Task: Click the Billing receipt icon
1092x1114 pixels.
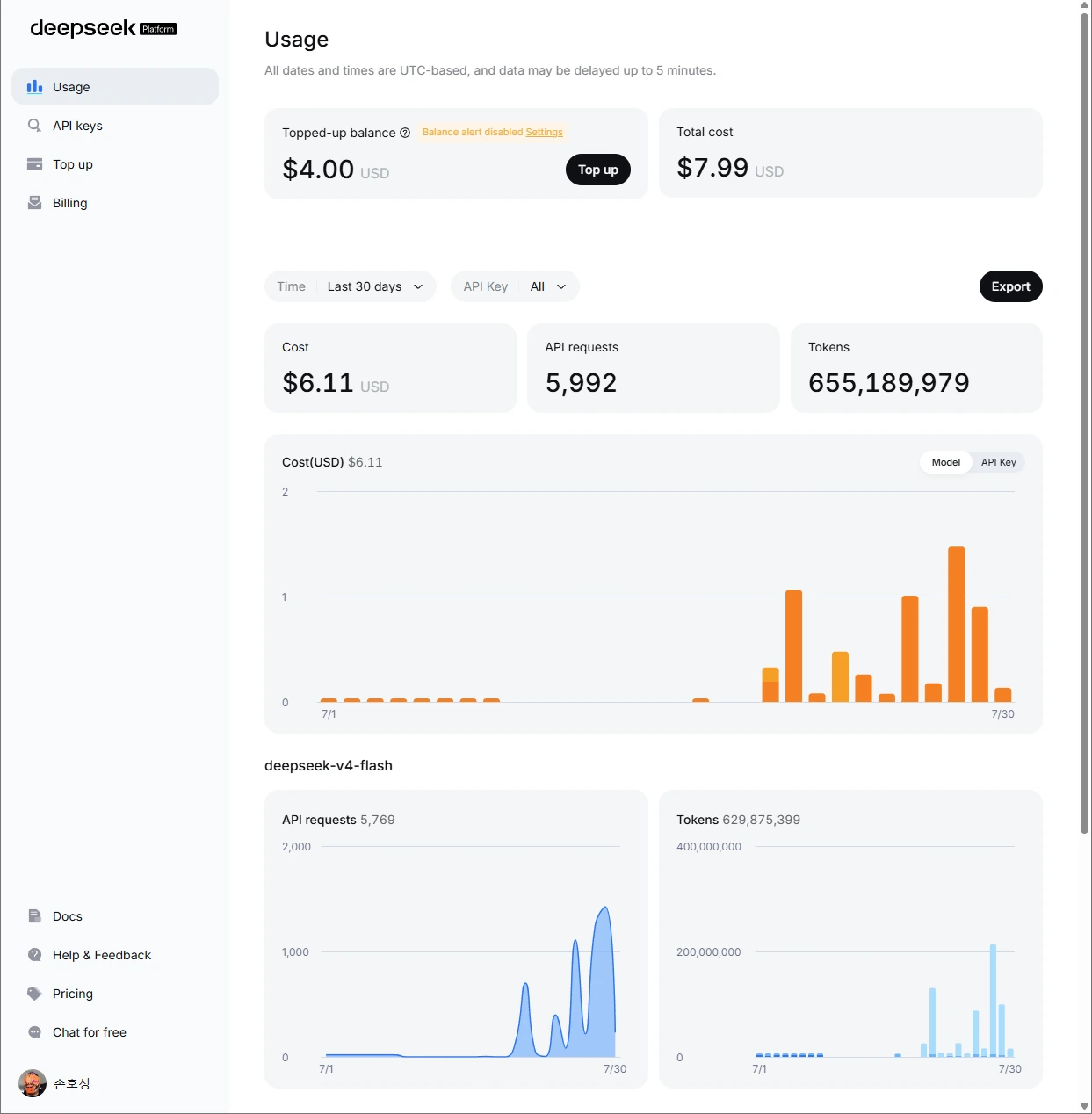Action: click(34, 202)
